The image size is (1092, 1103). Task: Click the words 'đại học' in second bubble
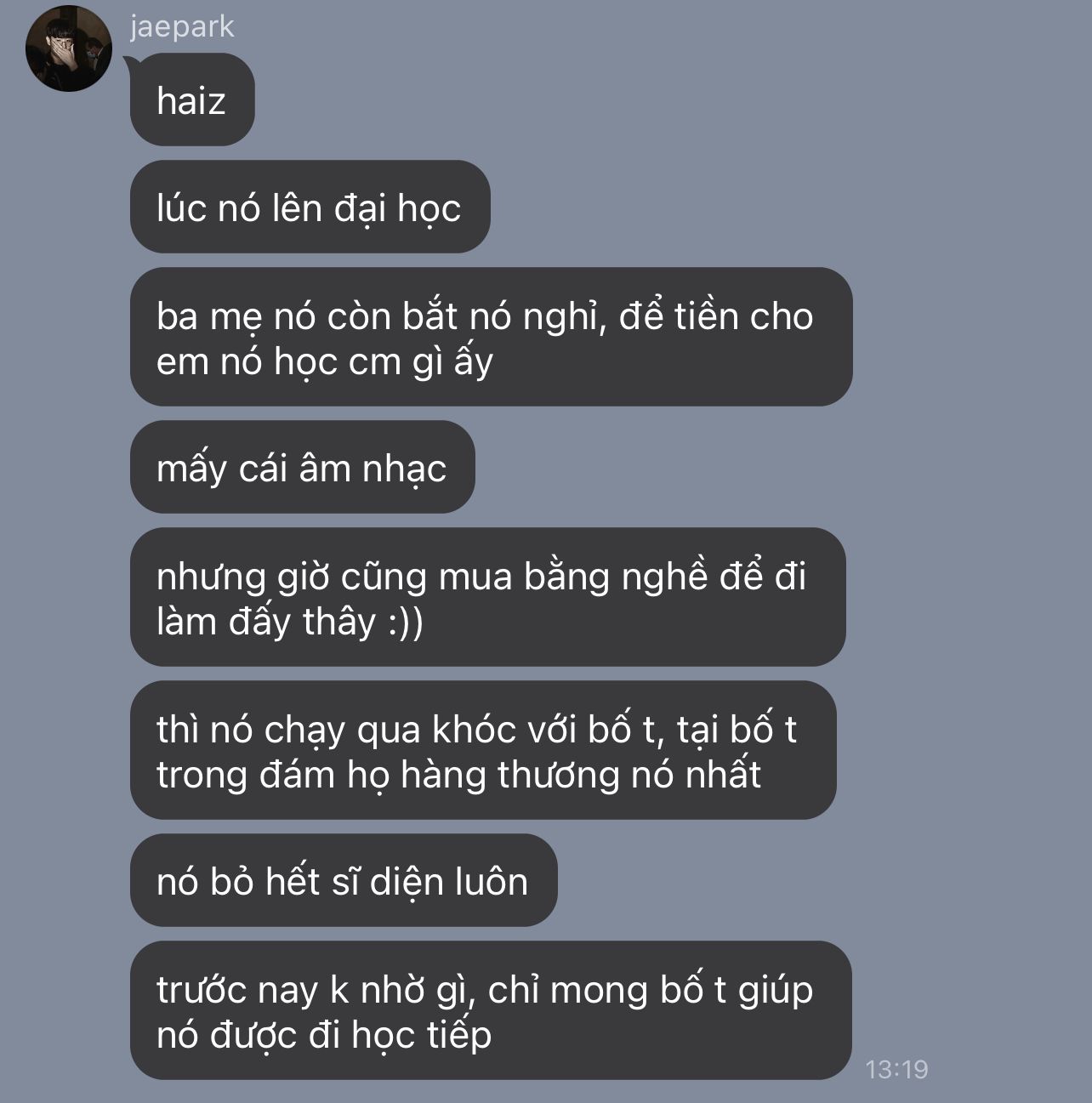(397, 208)
